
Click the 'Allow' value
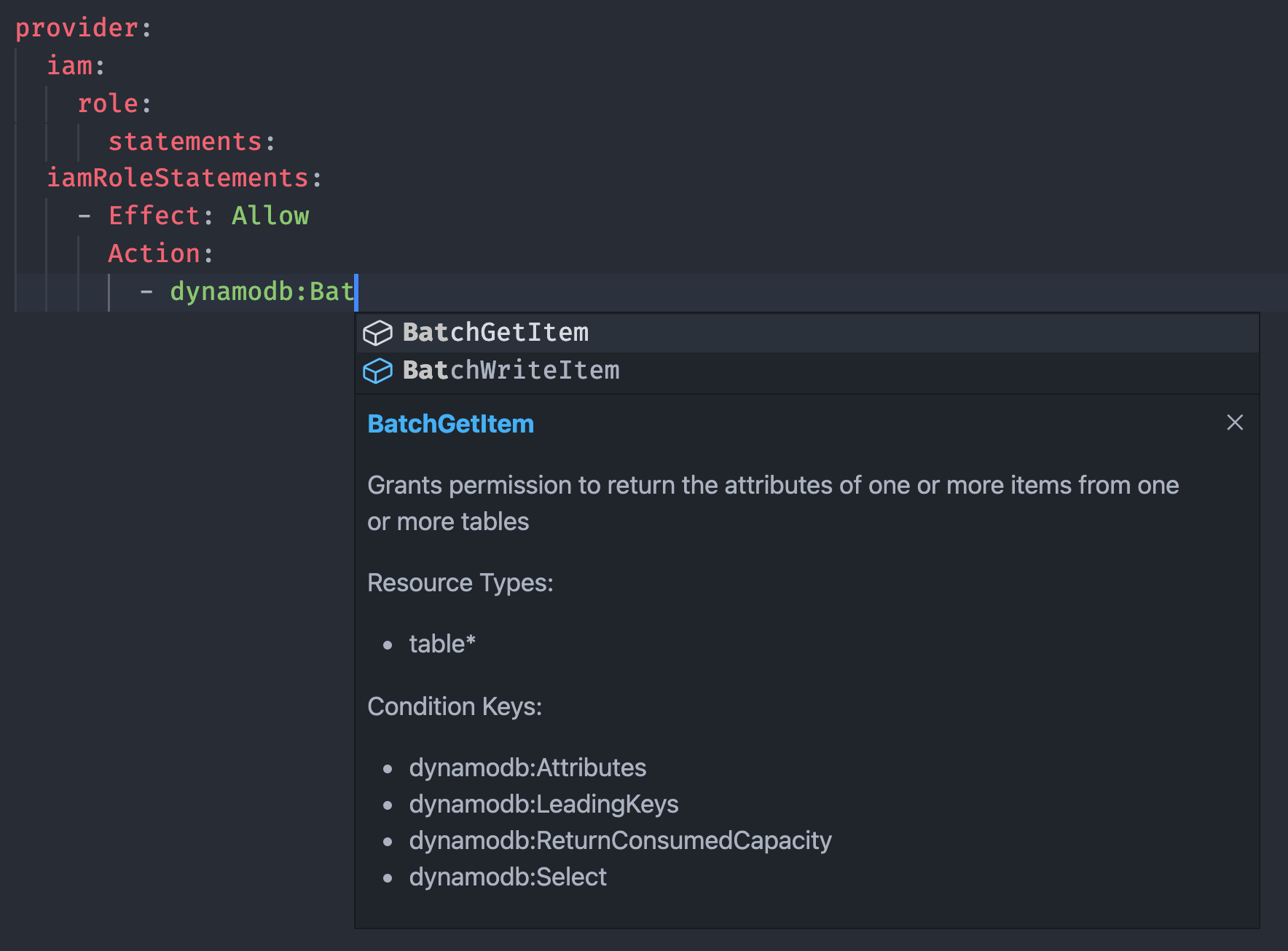pos(270,216)
